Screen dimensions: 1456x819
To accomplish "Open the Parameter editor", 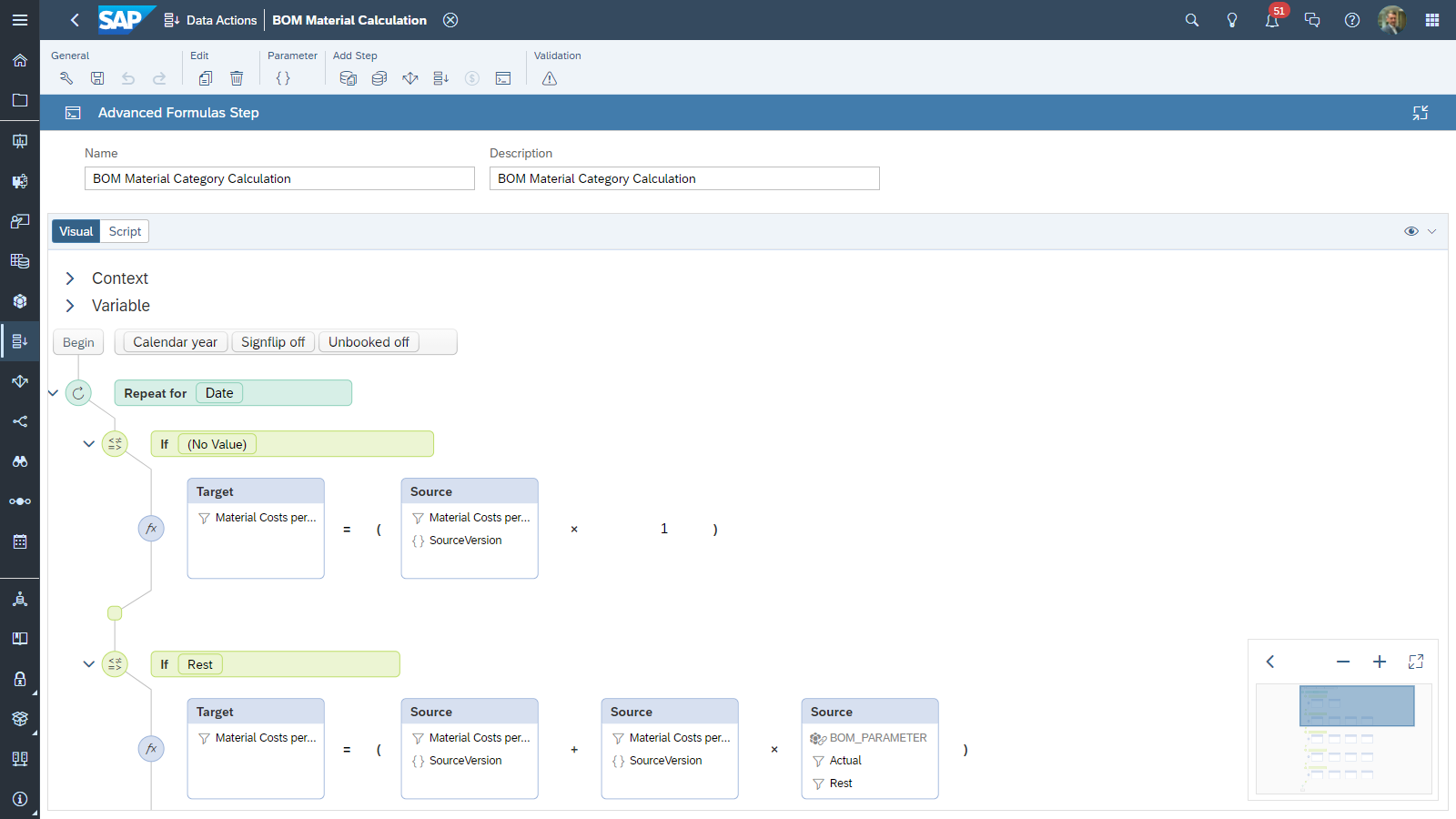I will click(x=283, y=78).
